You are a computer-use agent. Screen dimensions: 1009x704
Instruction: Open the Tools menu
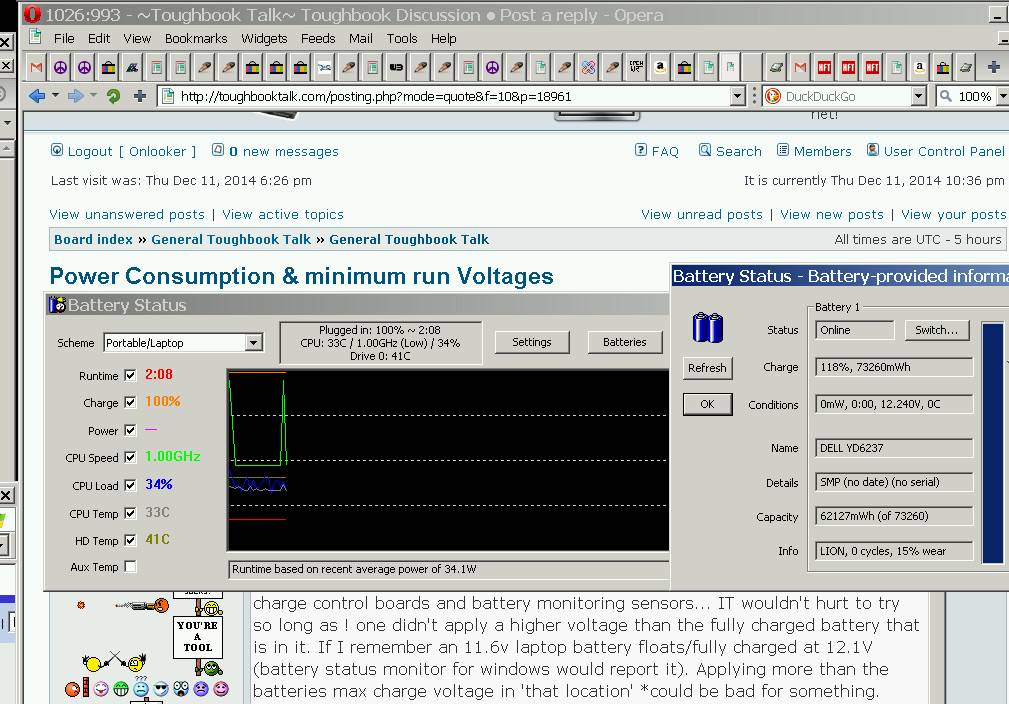point(402,39)
